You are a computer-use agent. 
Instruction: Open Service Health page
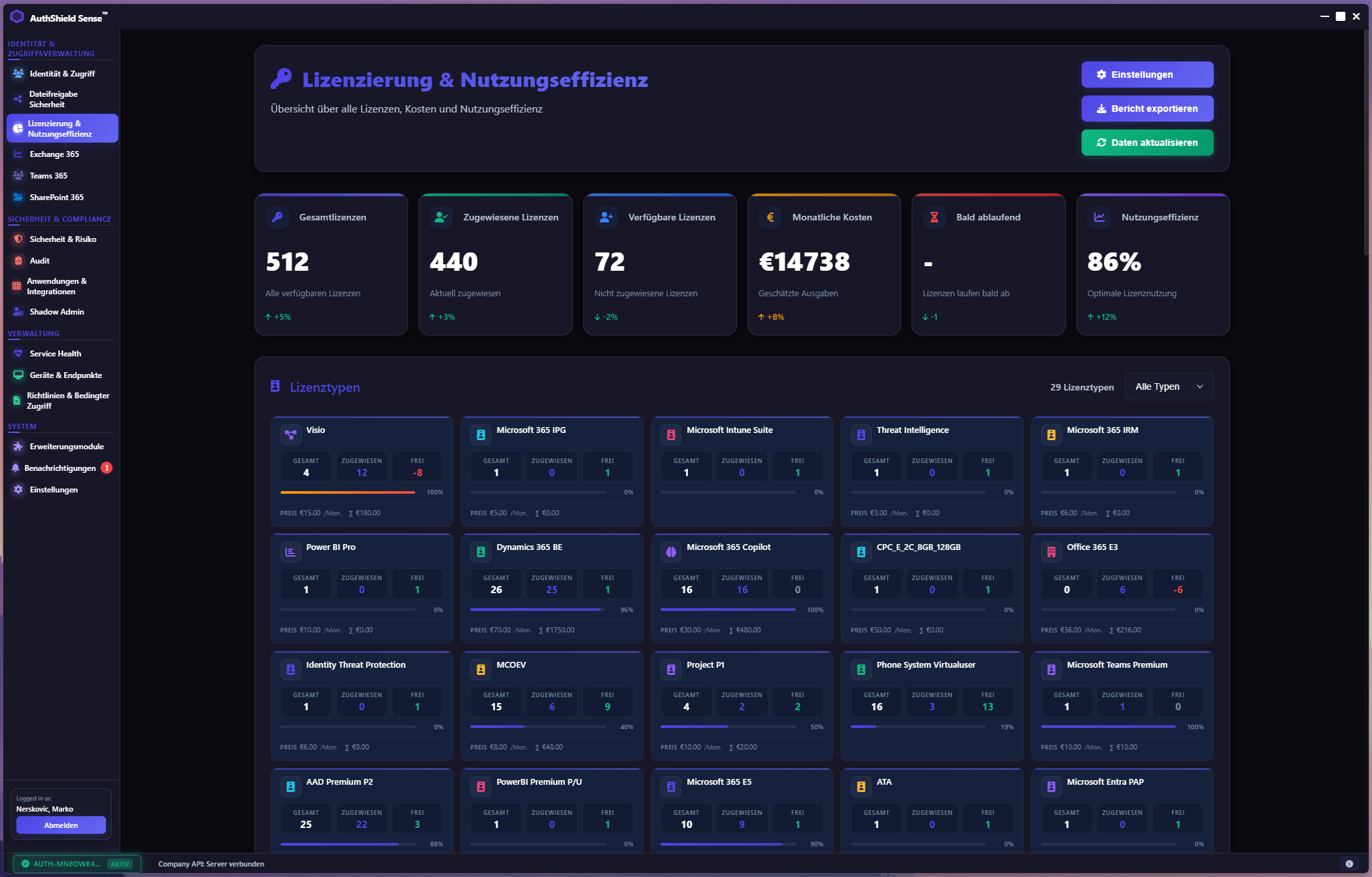point(55,354)
